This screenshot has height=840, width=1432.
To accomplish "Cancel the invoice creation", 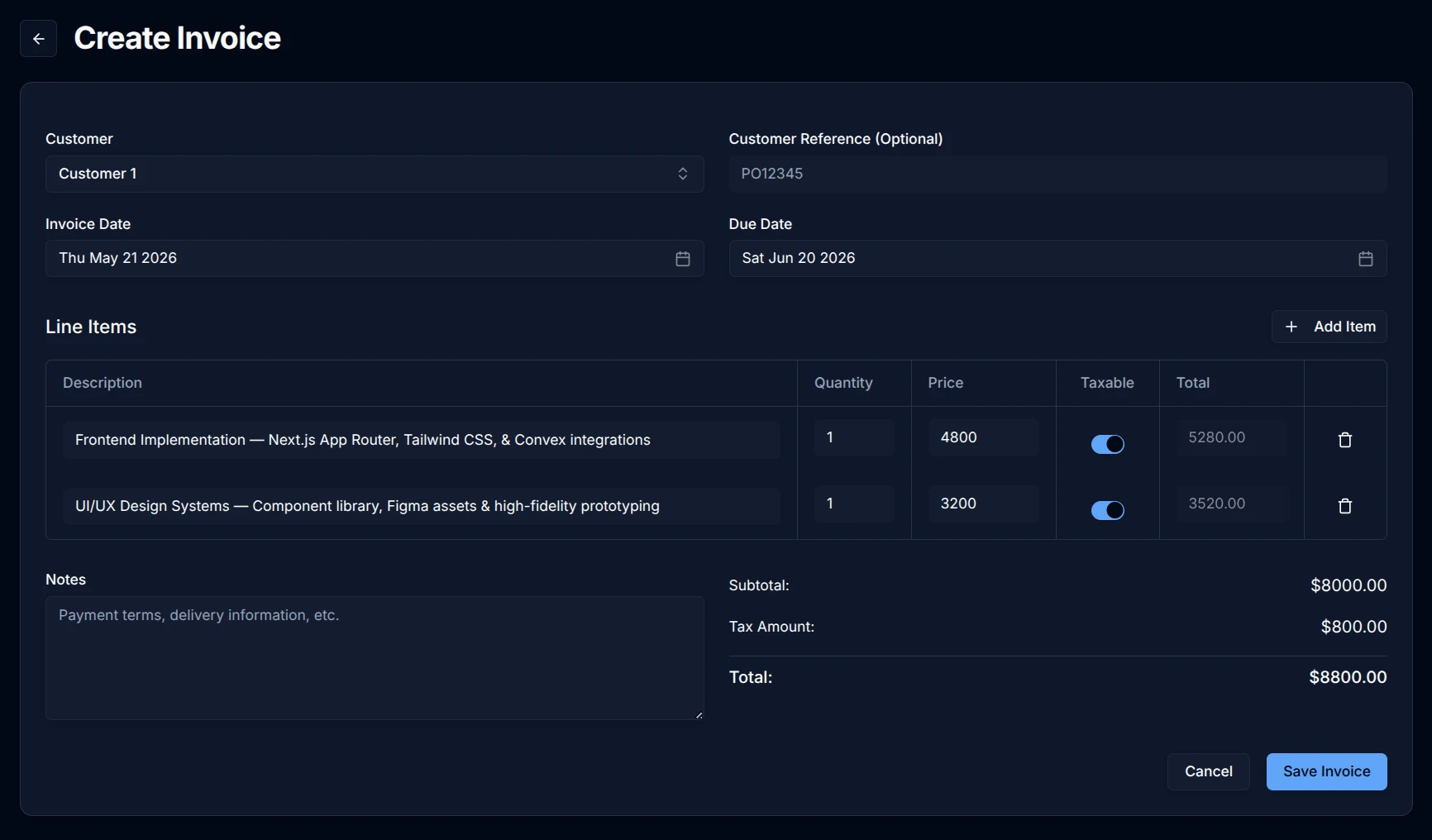I will coord(1208,771).
